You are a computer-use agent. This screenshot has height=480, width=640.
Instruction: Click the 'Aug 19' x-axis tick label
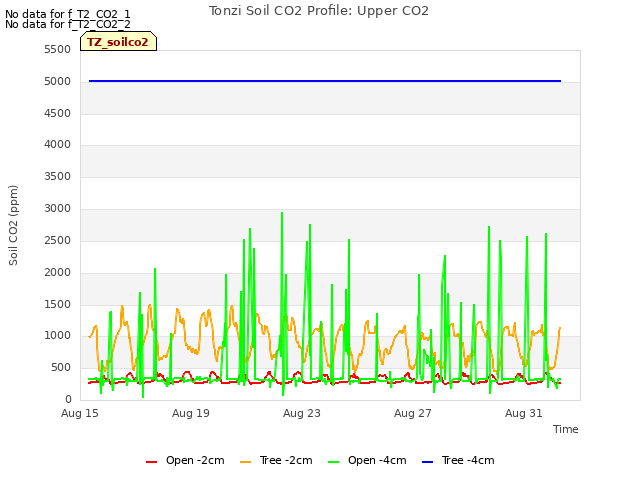[191, 413]
